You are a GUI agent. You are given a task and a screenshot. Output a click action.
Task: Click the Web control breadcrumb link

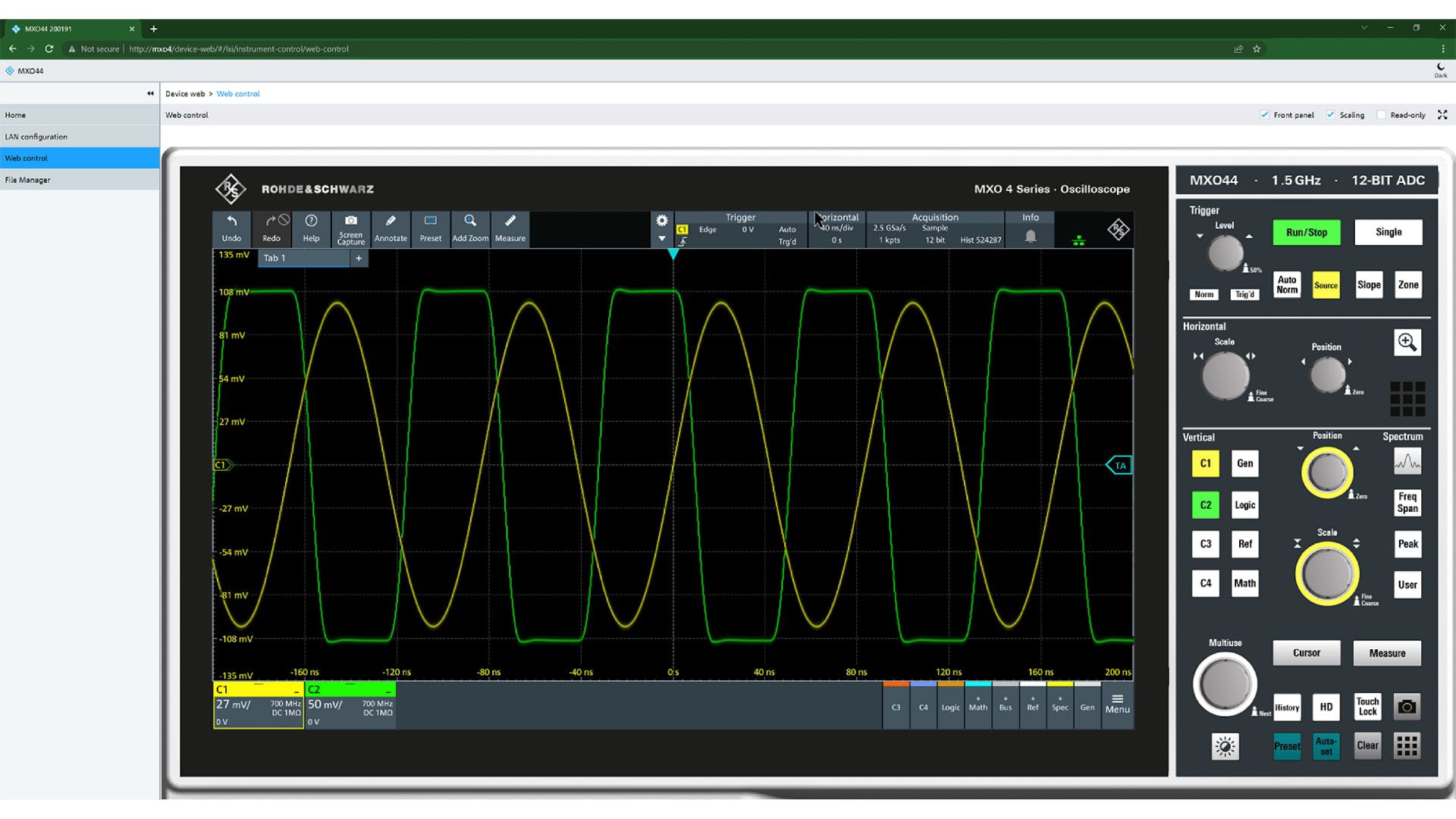click(238, 94)
